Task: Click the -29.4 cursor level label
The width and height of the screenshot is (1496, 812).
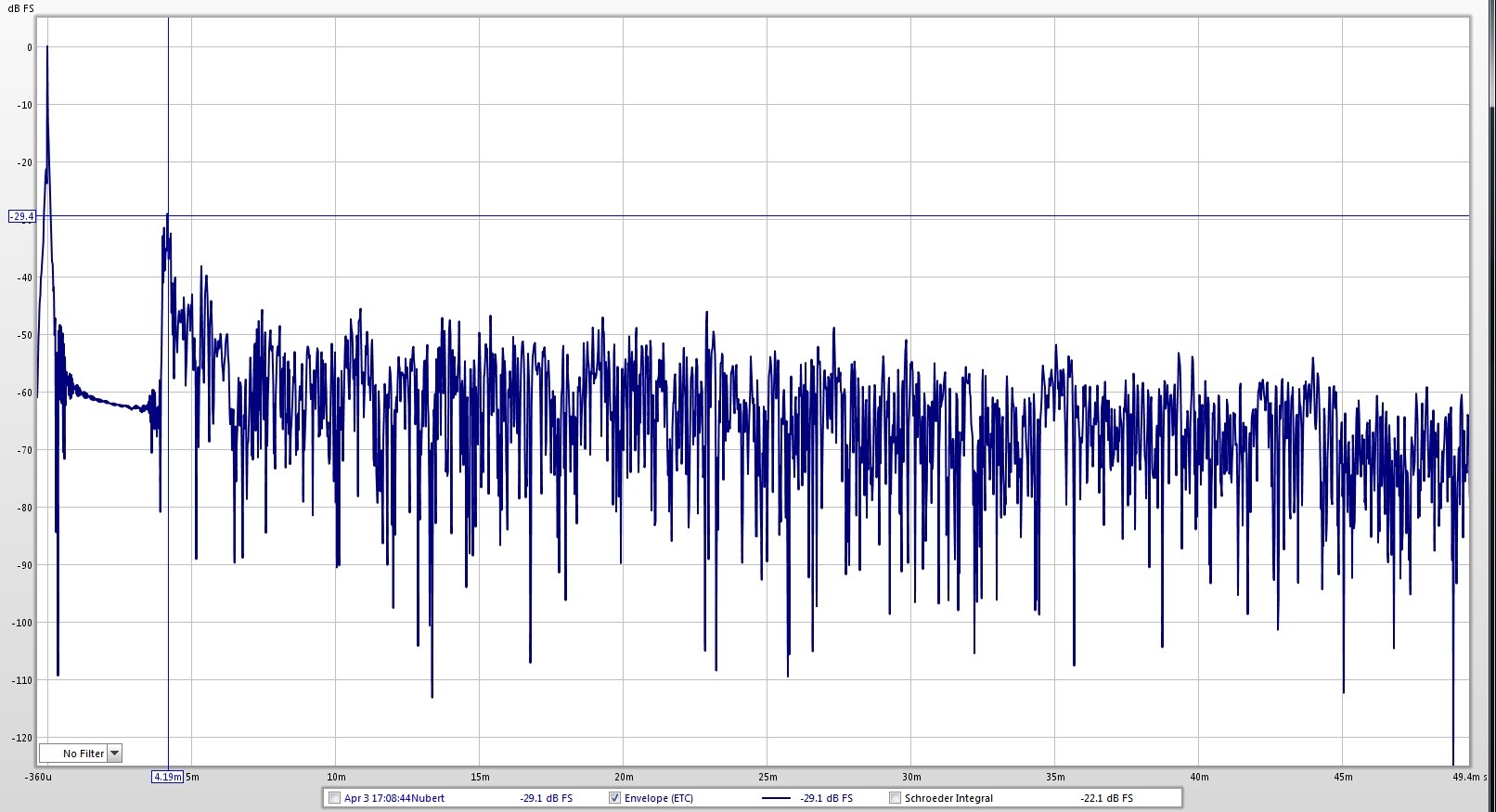Action: click(x=21, y=216)
